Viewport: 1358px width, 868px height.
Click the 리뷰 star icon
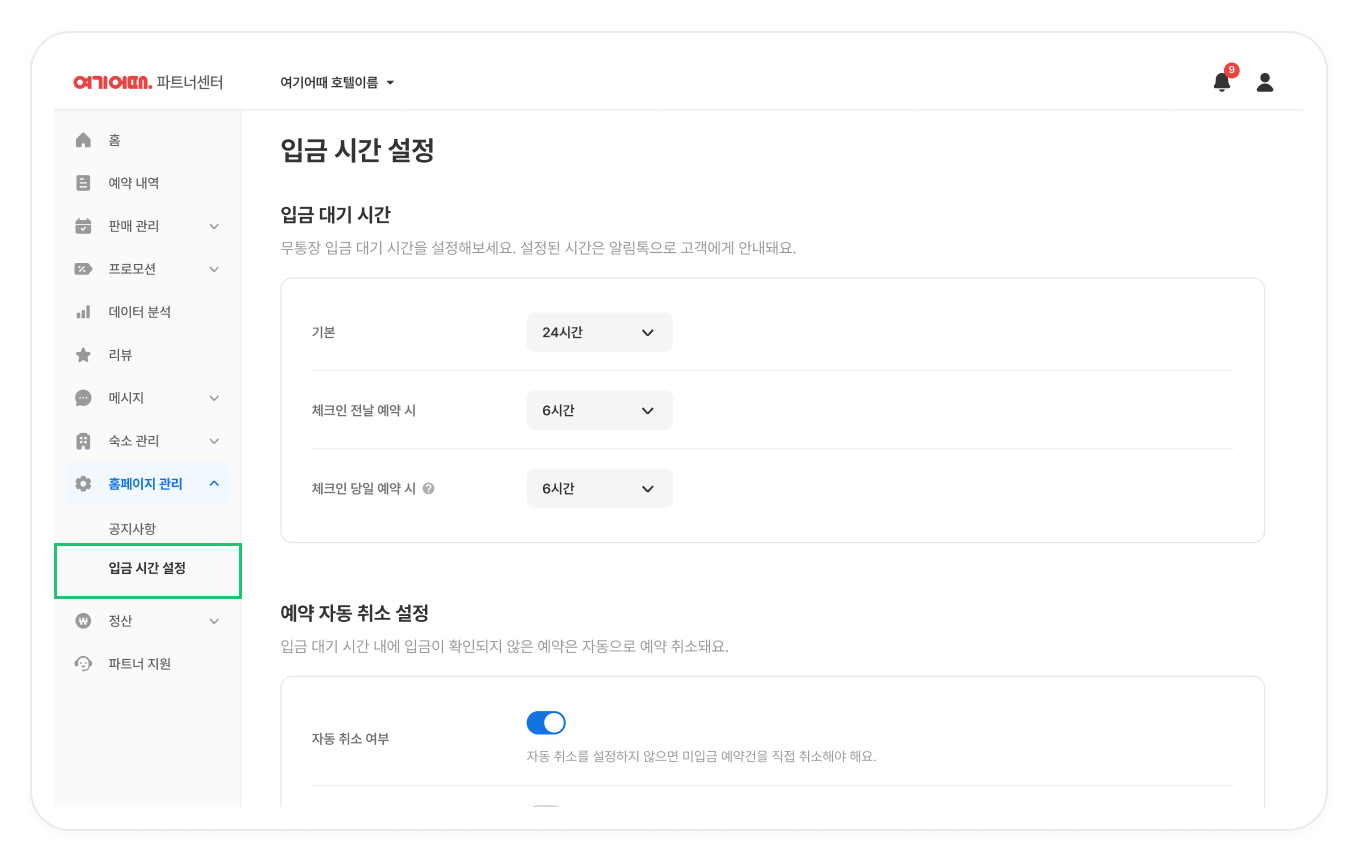[84, 355]
